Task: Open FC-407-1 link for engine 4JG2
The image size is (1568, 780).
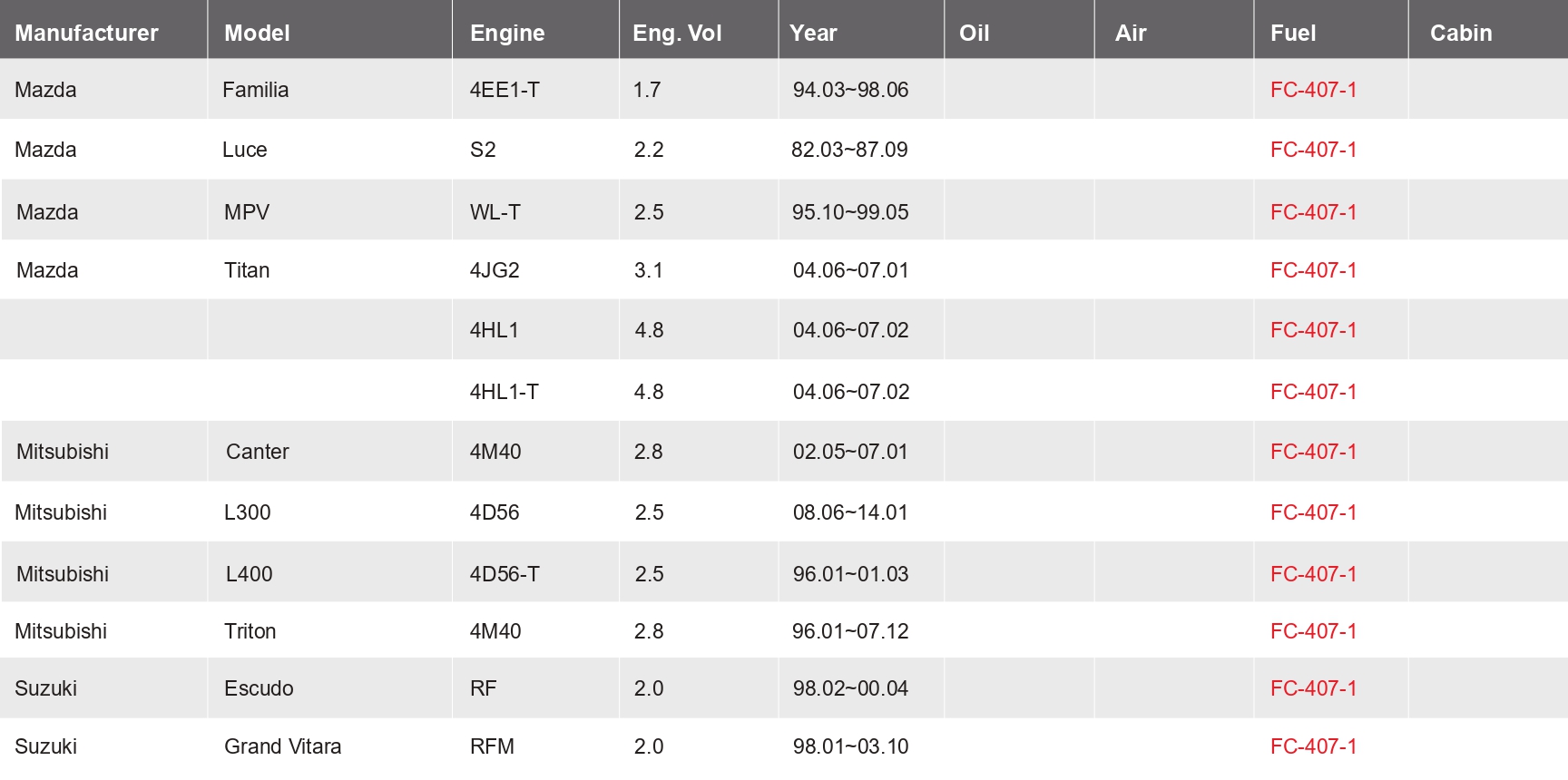Action: (x=1313, y=270)
